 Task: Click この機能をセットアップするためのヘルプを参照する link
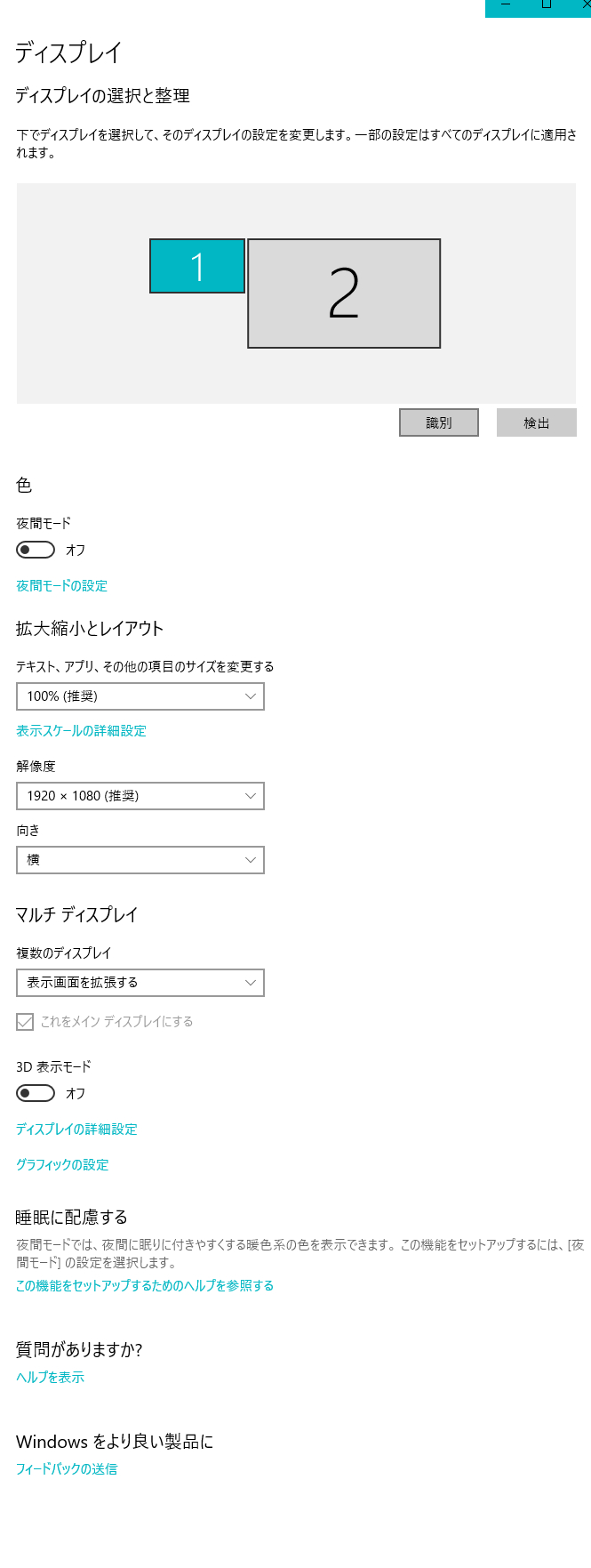tap(145, 1286)
